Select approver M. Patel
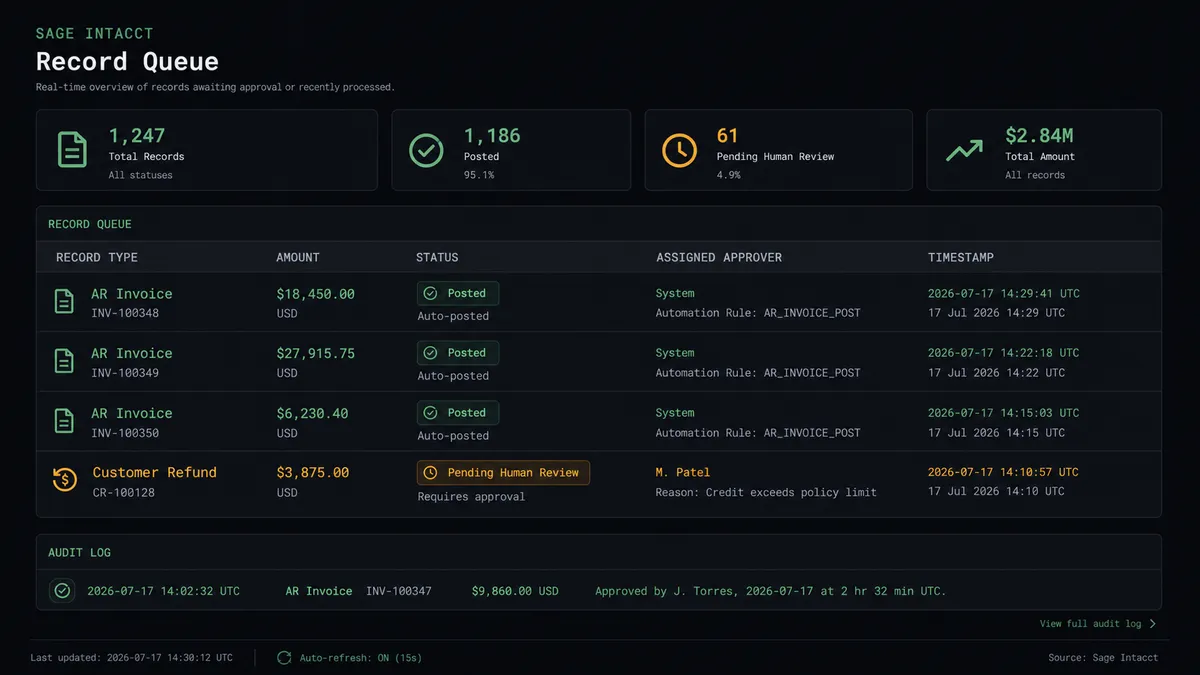Screen dimensions: 1200x675 coord(683,472)
